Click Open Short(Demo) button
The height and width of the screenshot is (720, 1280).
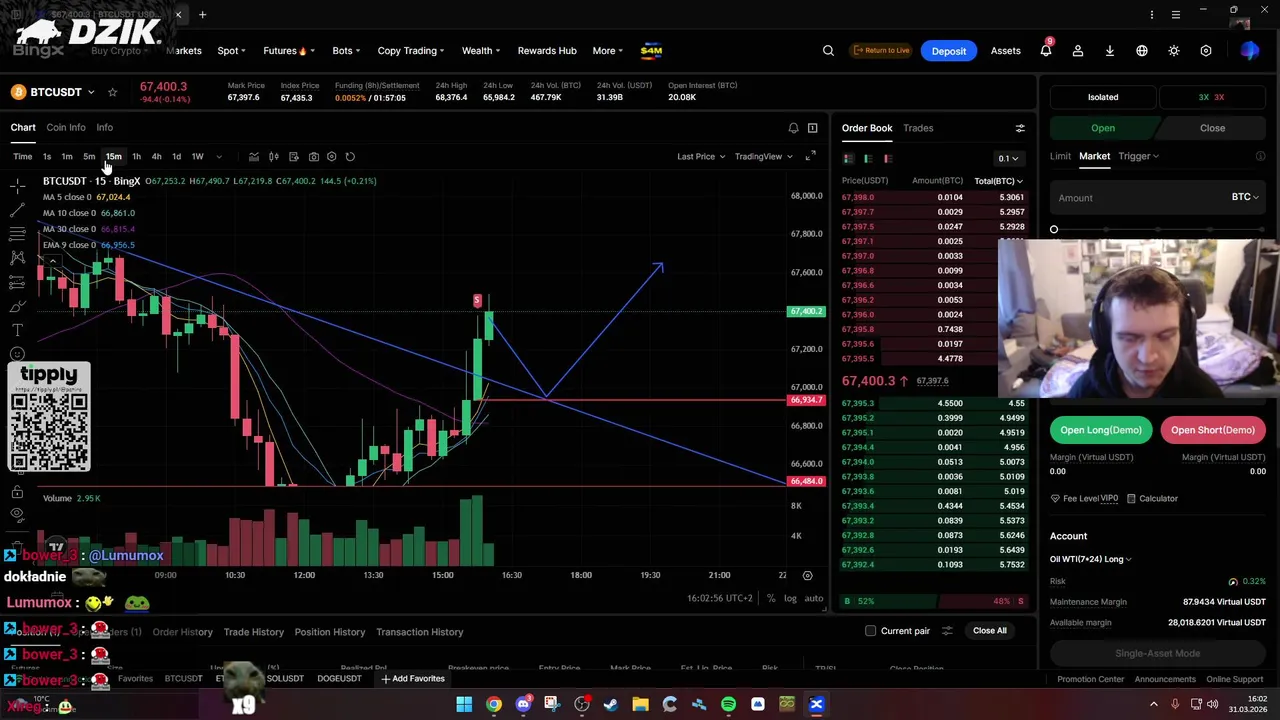[1213, 430]
